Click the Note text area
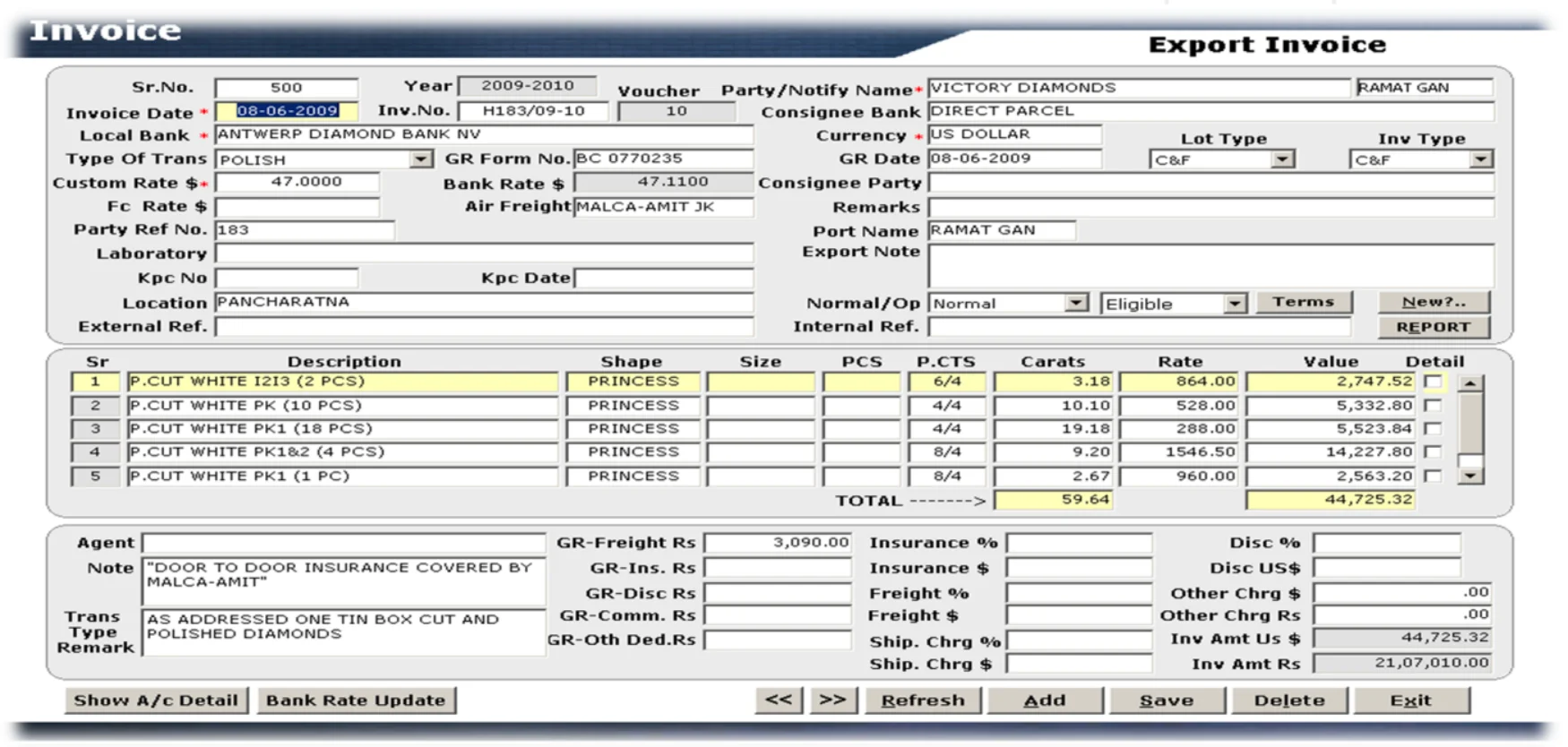1568x747 pixels. [344, 581]
